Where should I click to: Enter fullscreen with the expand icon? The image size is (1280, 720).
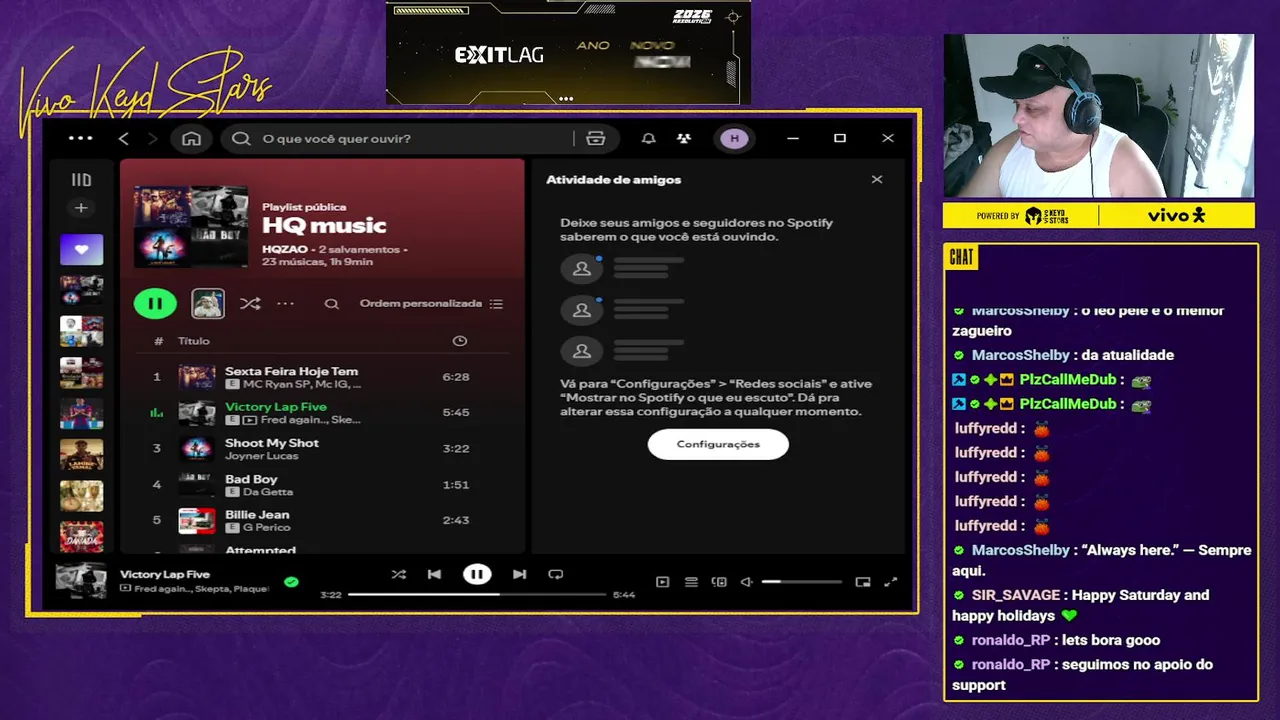pyautogui.click(x=891, y=582)
